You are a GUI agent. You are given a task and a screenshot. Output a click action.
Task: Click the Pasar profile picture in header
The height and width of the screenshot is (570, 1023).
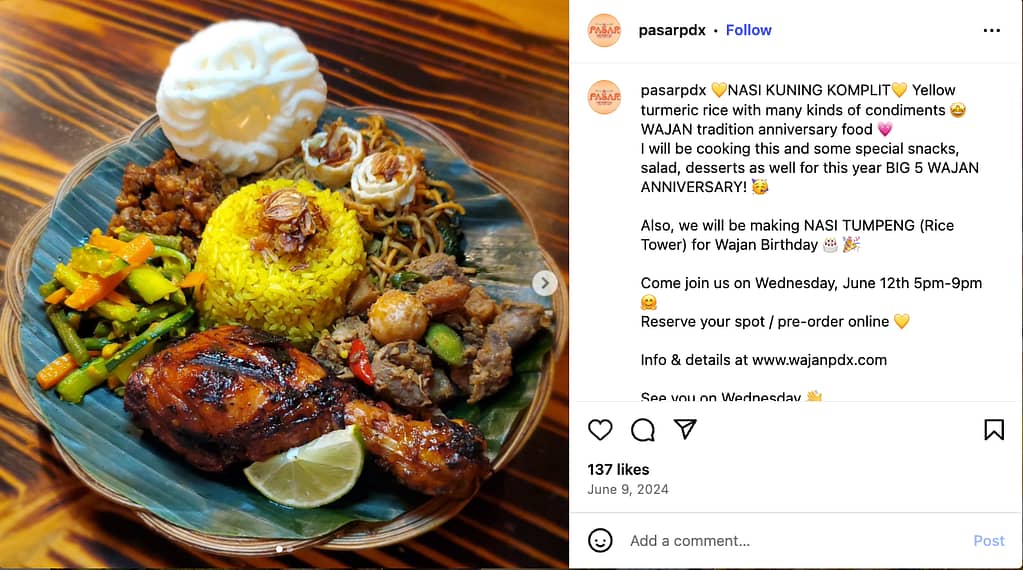(x=604, y=31)
